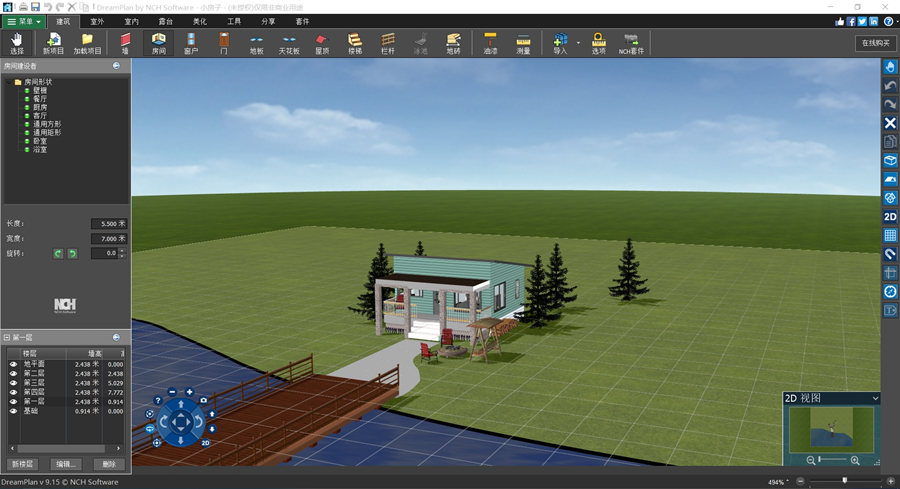Rotate room counter-clockwise with the left green button
Screen dimensions: 900x489
point(58,253)
